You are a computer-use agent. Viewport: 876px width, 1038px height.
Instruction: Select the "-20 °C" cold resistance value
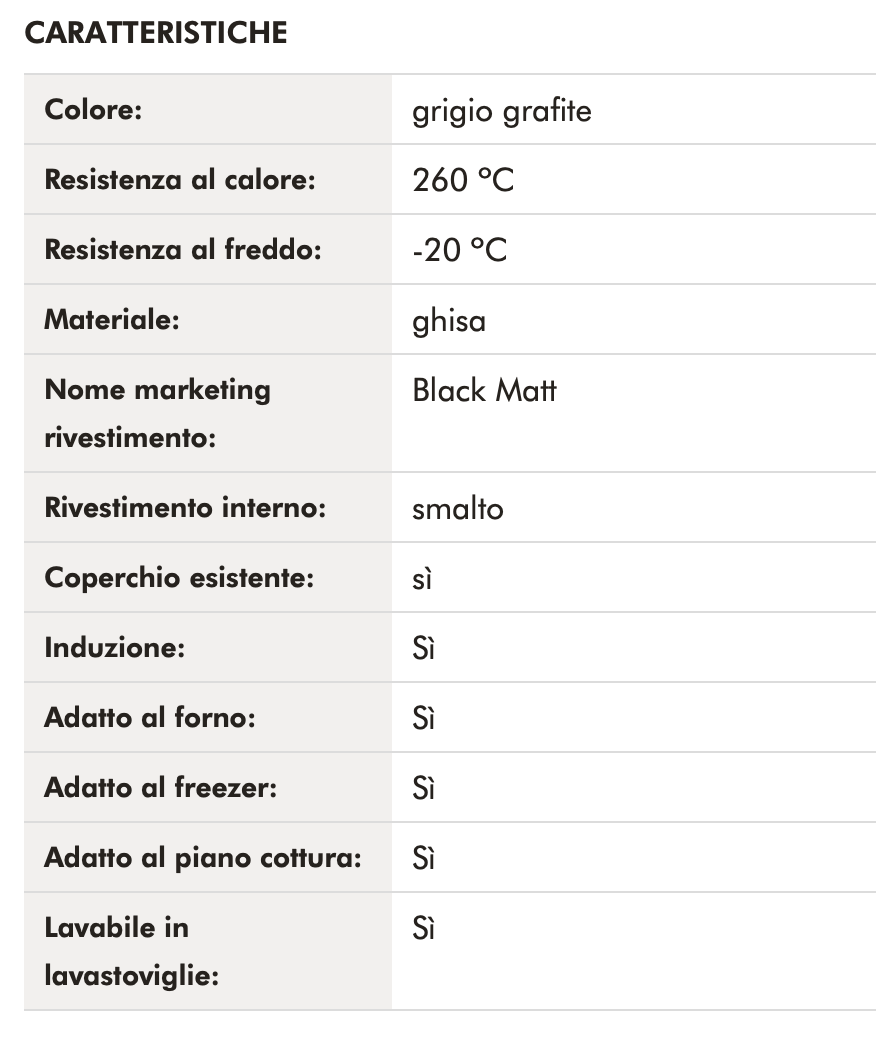click(x=459, y=250)
